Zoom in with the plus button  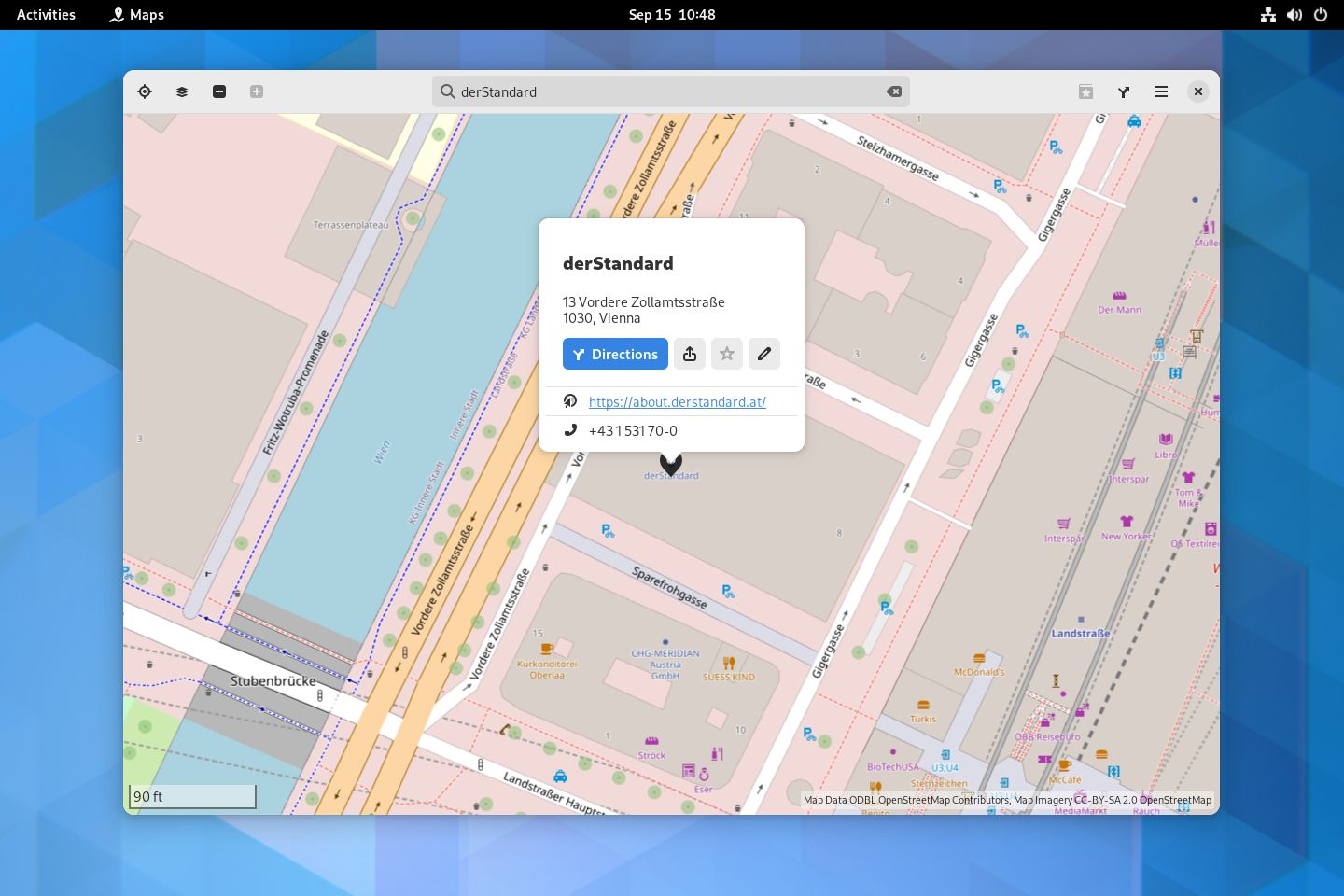(257, 91)
